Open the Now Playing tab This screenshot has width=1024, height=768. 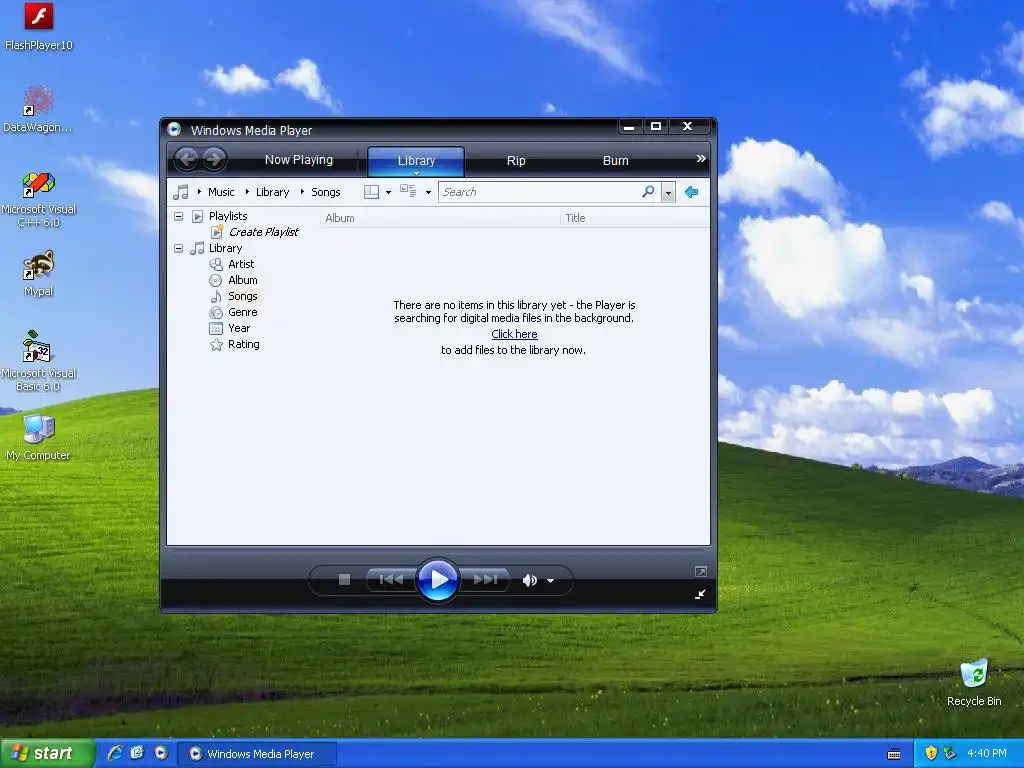[298, 160]
